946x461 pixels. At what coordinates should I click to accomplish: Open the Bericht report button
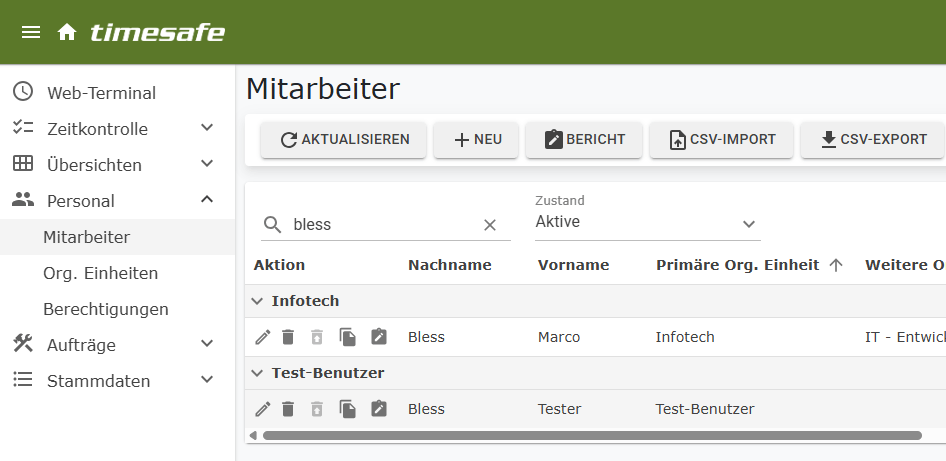pyautogui.click(x=584, y=140)
